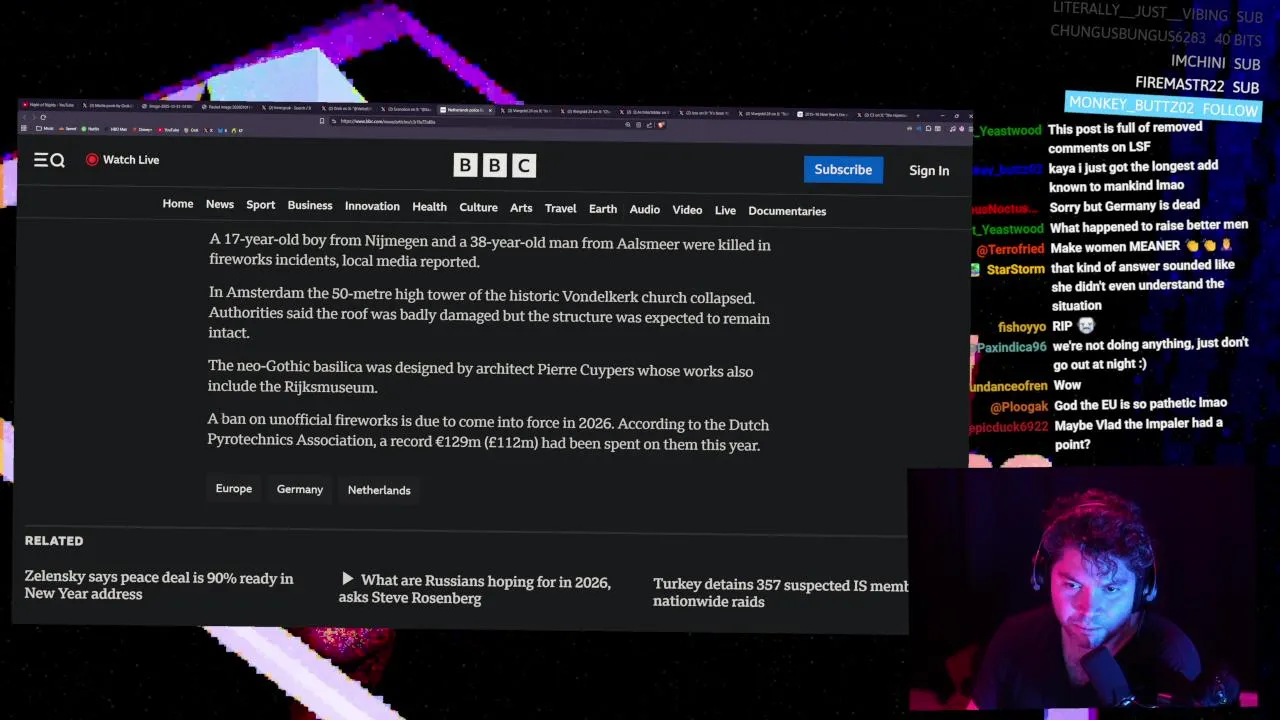Open the YouTube bookmark in the bookmarks bar
Image resolution: width=1280 pixels, height=720 pixels.
pyautogui.click(x=168, y=130)
